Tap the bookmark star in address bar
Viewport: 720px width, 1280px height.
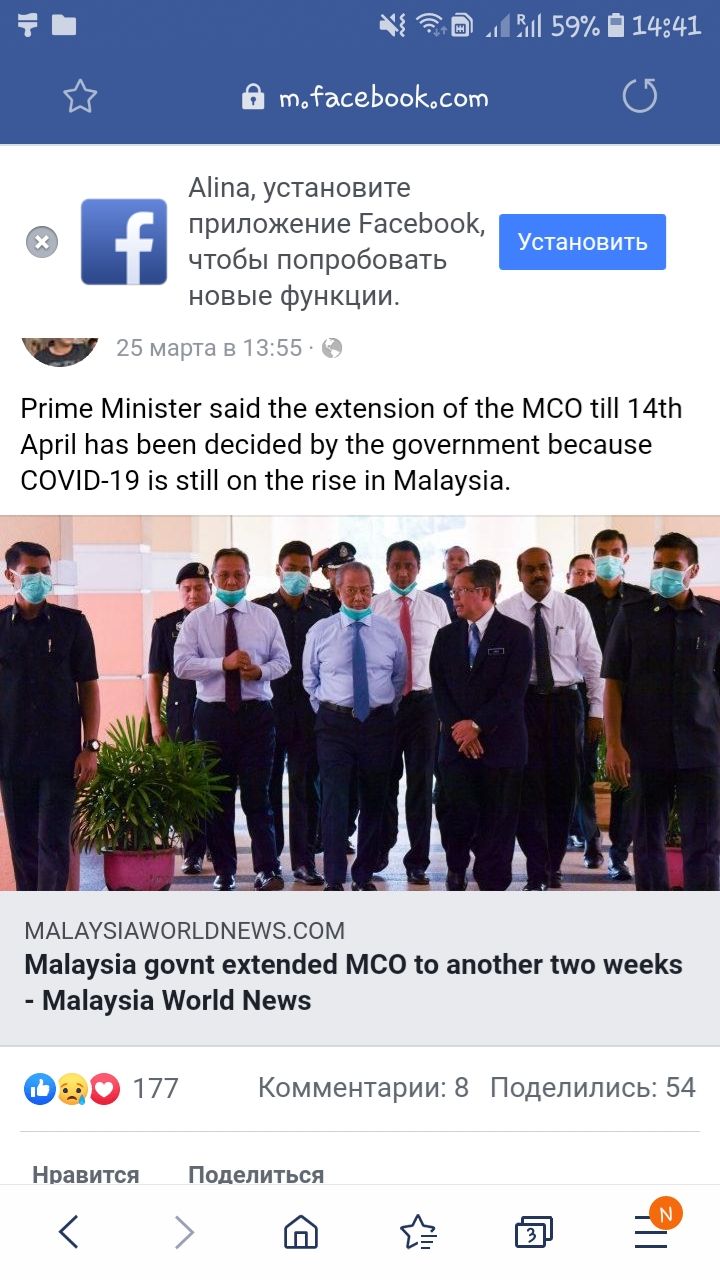click(x=80, y=96)
